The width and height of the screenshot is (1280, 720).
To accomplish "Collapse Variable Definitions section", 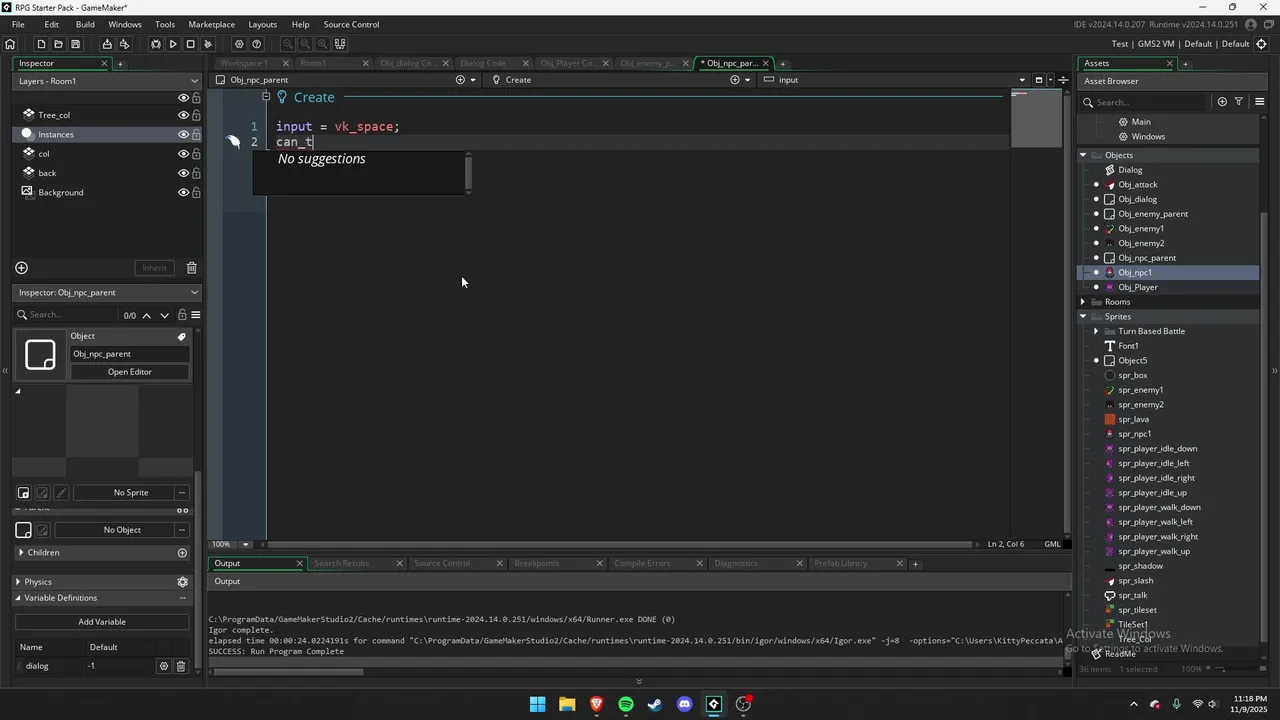I will [x=18, y=598].
